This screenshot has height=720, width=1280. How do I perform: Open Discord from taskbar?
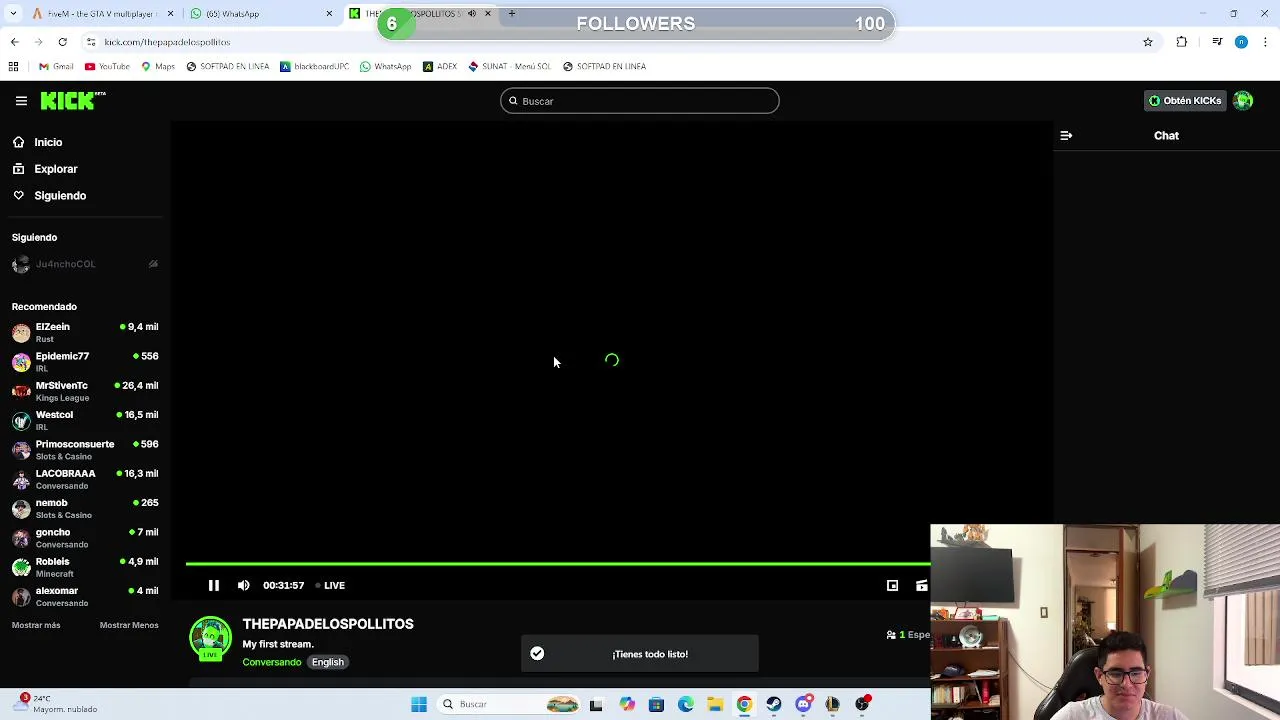[803, 704]
